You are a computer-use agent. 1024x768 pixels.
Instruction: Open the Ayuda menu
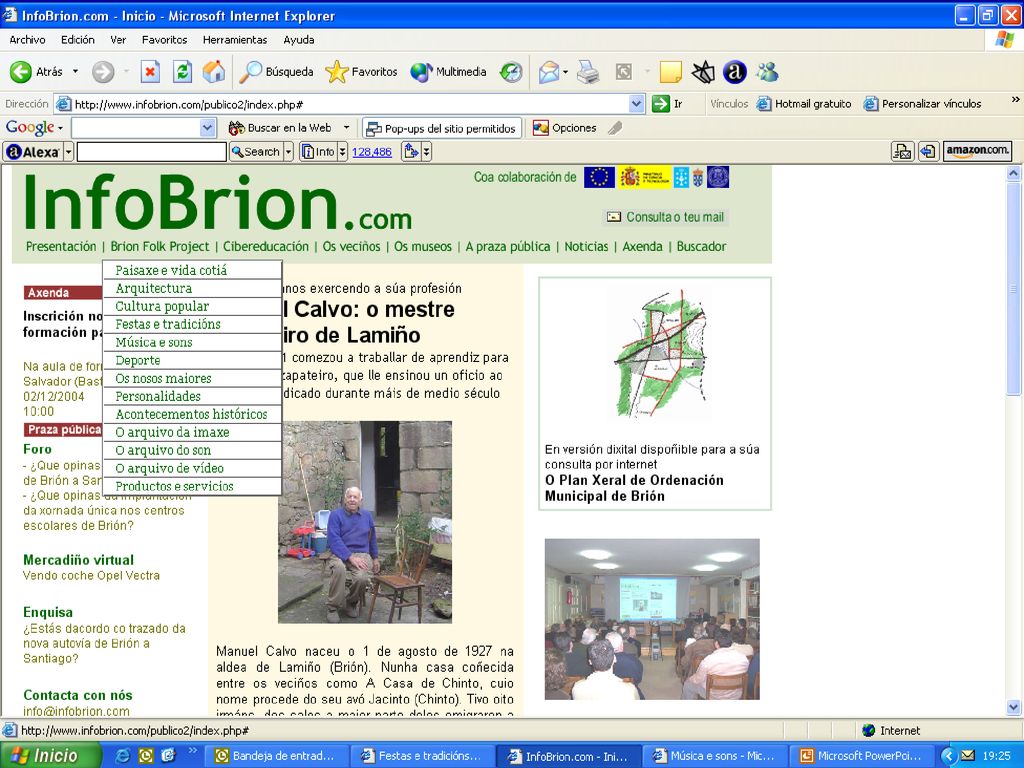click(x=298, y=40)
